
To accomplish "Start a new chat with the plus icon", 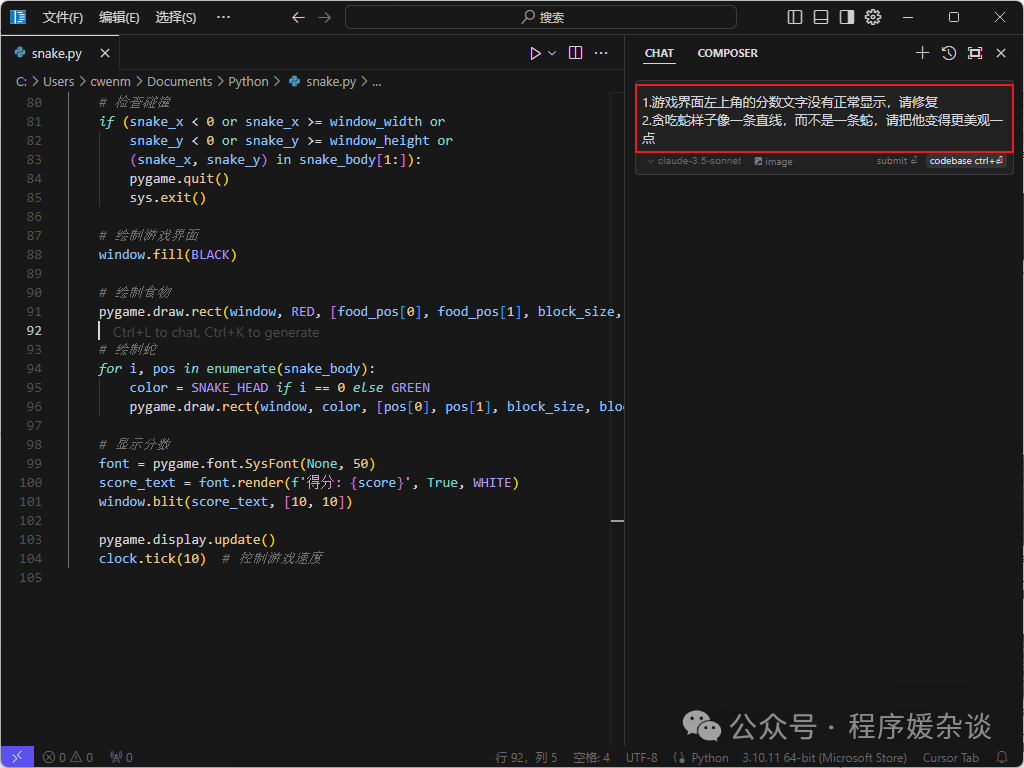I will point(922,53).
